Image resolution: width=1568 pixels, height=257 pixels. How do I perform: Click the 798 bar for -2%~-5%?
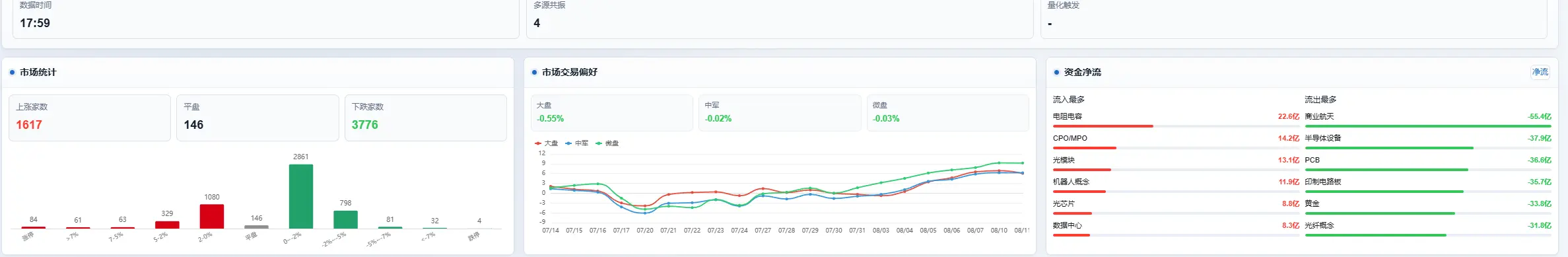coord(345,219)
